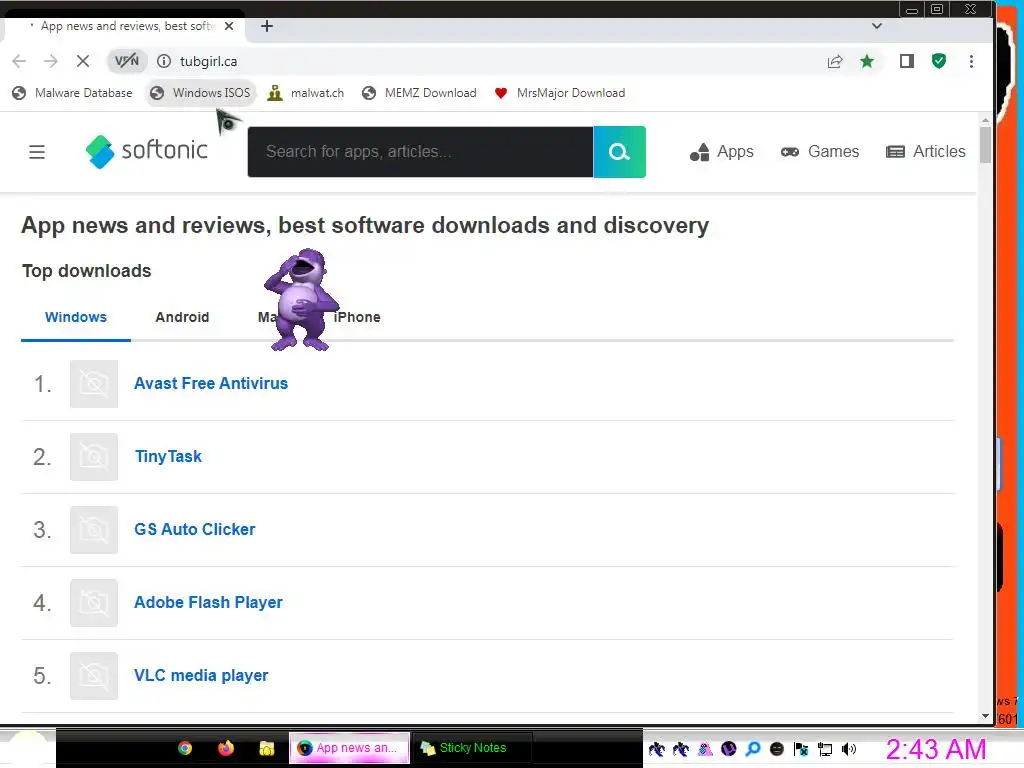This screenshot has height=768, width=1024.
Task: View site information for tubgirl.ca
Action: coord(164,61)
